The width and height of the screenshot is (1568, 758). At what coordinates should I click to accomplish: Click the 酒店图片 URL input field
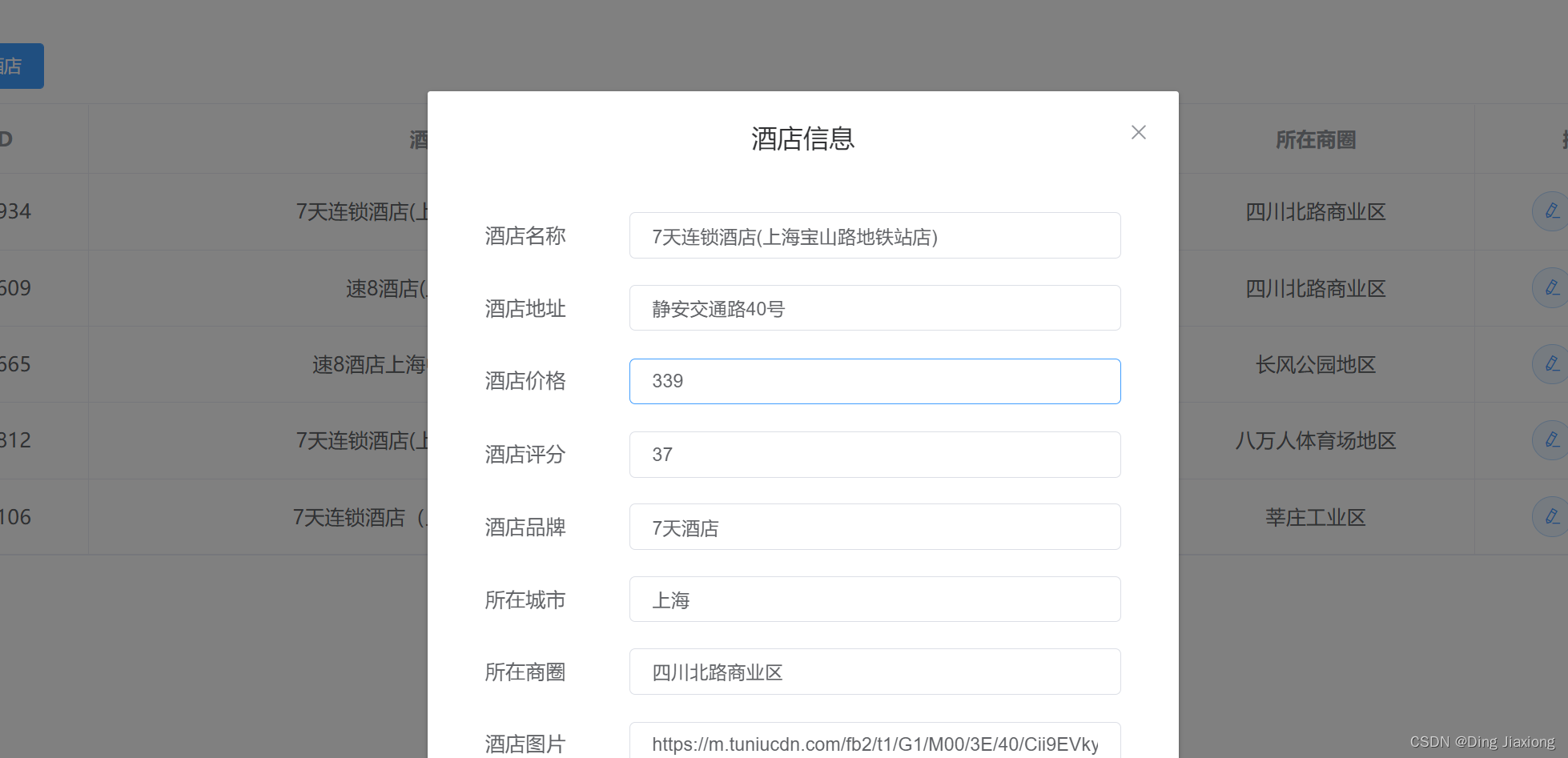(x=874, y=741)
